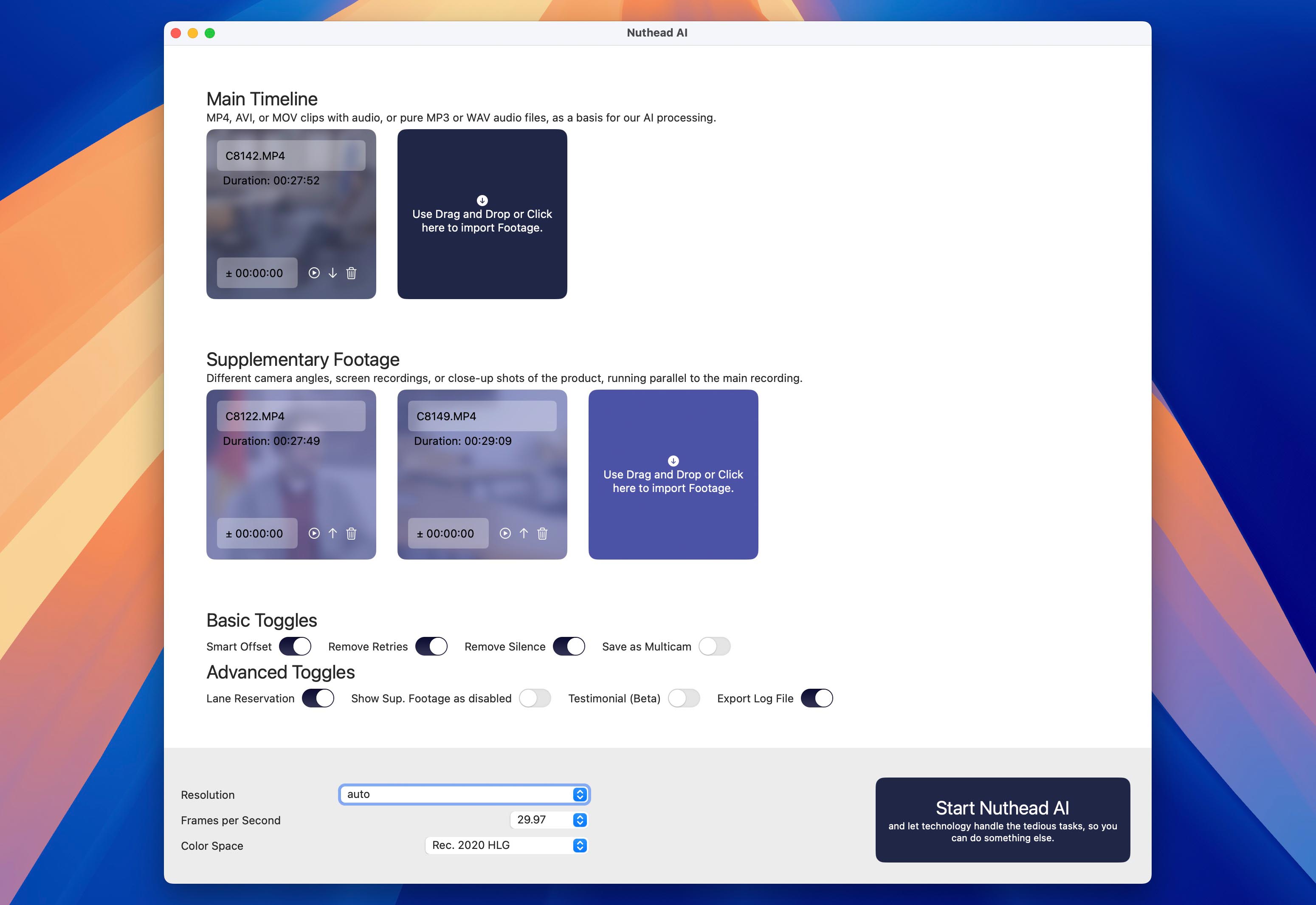Open the Frames per Second dropdown
The image size is (1316, 905).
click(549, 820)
